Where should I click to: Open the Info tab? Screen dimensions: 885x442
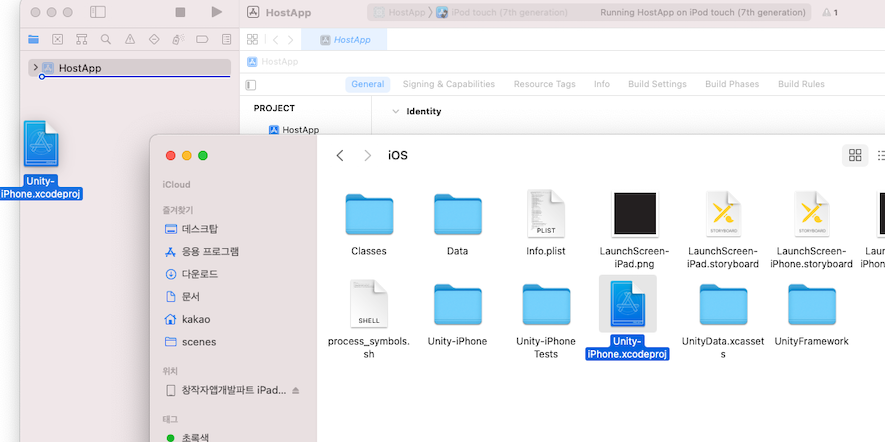coord(602,84)
